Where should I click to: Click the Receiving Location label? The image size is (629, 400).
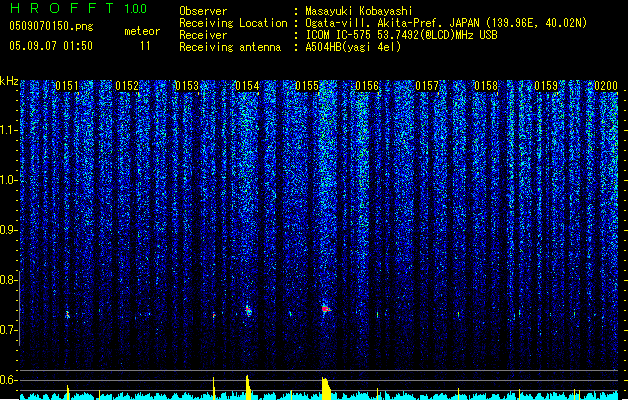click(233, 23)
